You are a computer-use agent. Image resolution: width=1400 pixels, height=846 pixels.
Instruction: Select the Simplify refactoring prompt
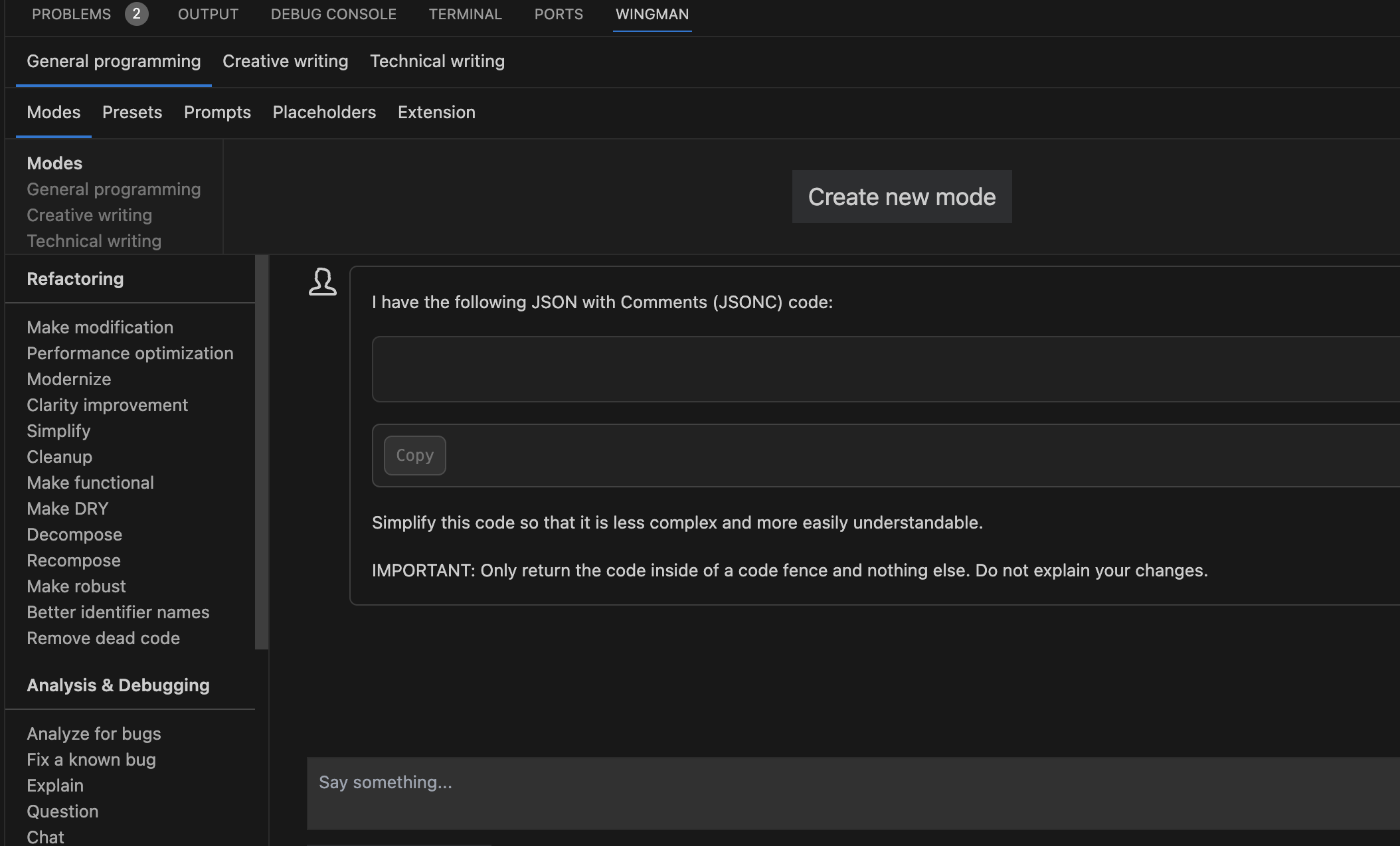click(x=58, y=431)
